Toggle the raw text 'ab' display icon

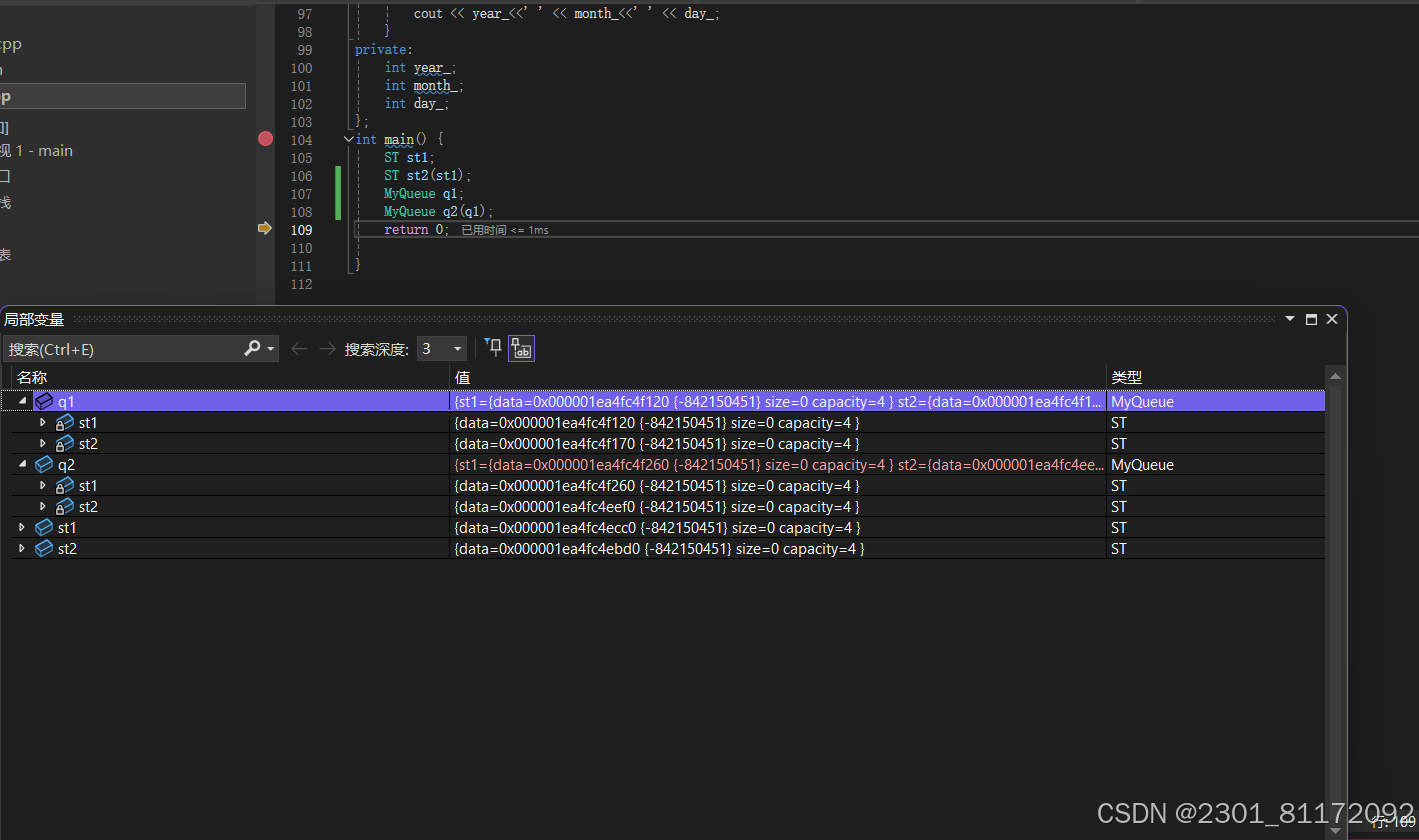(521, 348)
